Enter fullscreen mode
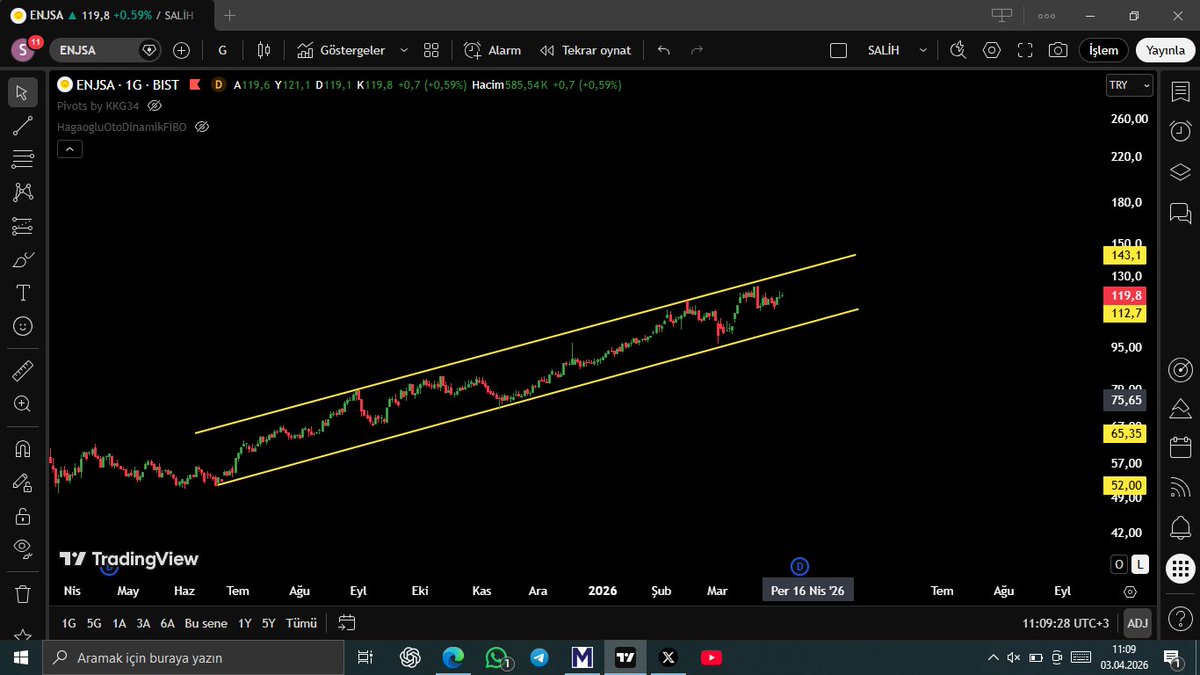The image size is (1200, 675). pyautogui.click(x=1025, y=50)
